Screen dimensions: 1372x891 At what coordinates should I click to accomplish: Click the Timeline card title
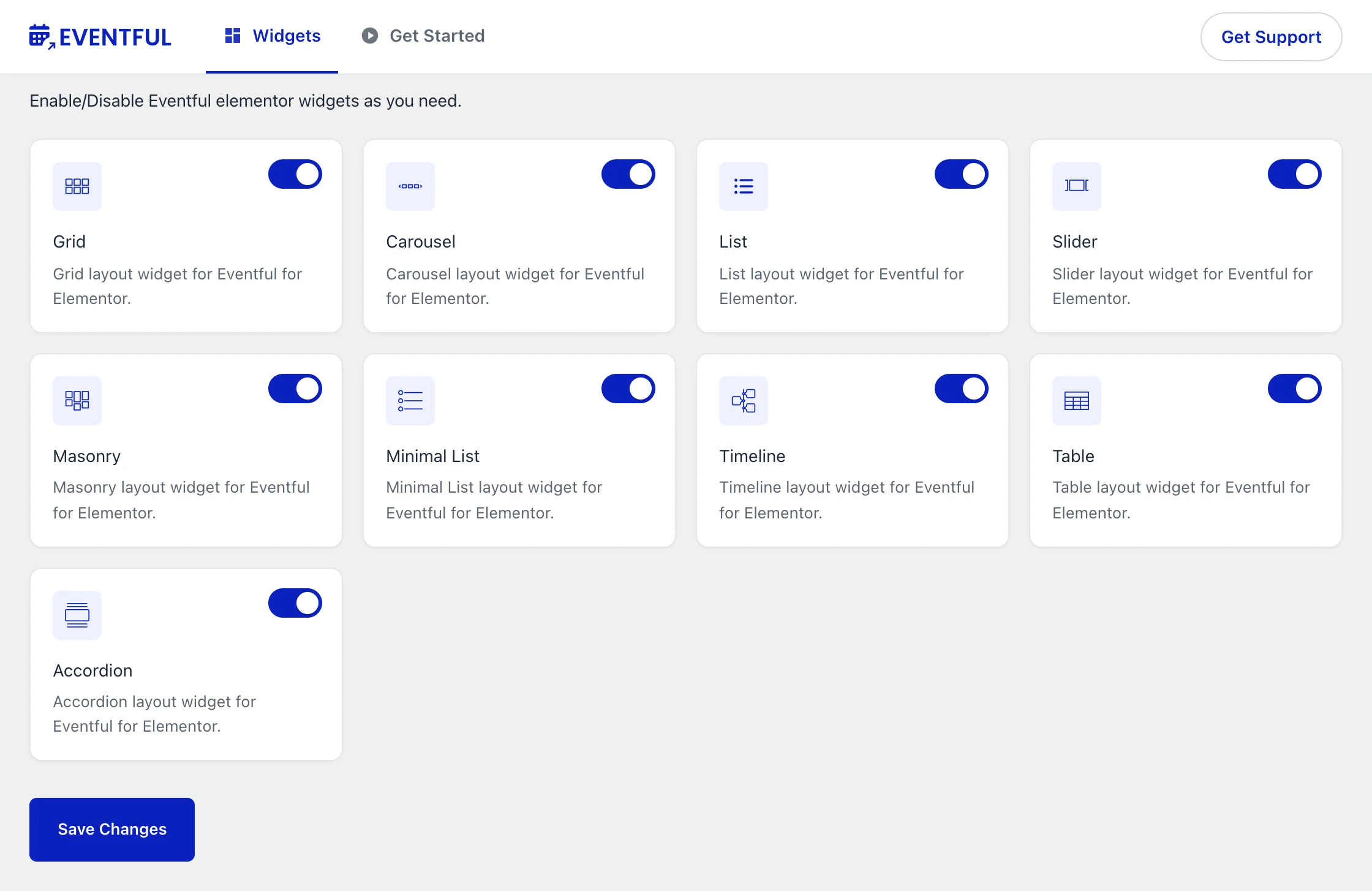[752, 456]
